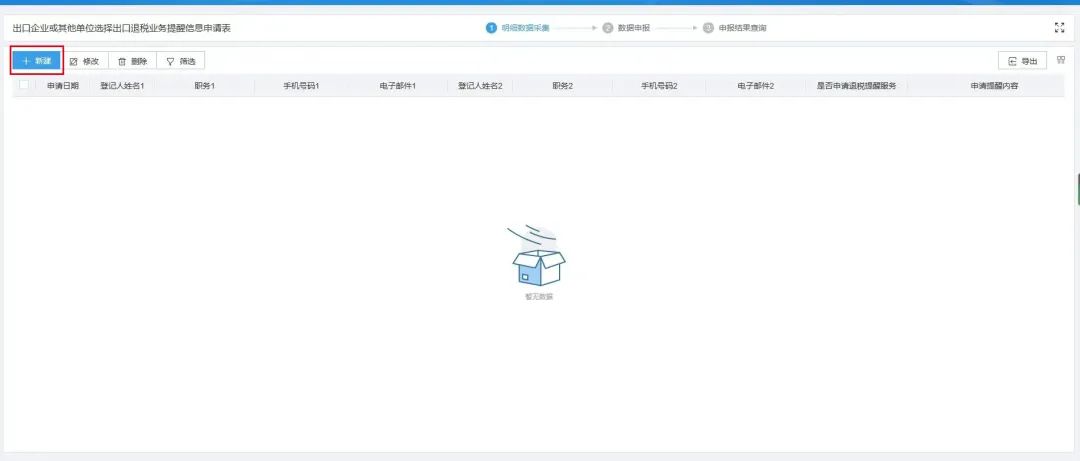Click the 申请提醒内容 column header
This screenshot has width=1080, height=461.
click(995, 86)
